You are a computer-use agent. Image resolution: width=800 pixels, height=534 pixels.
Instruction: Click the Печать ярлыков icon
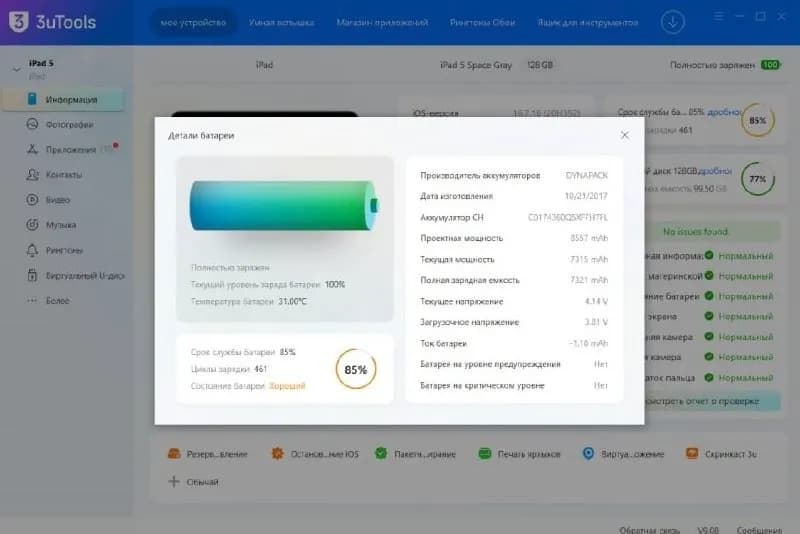point(485,453)
